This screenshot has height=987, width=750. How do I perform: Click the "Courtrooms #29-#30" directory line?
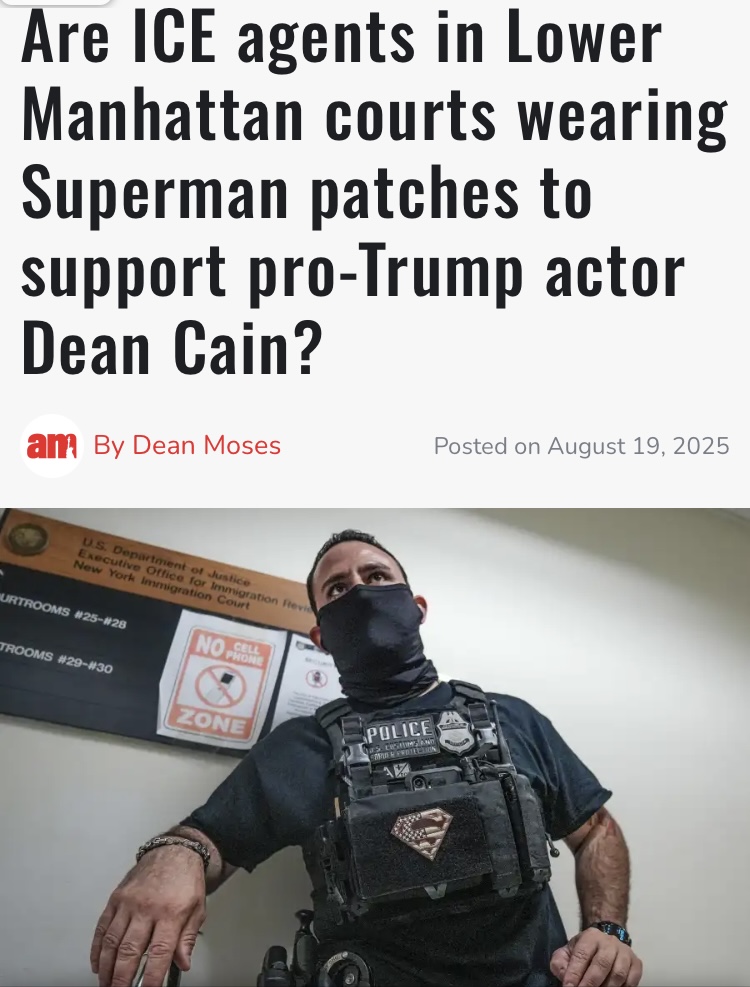[57, 657]
